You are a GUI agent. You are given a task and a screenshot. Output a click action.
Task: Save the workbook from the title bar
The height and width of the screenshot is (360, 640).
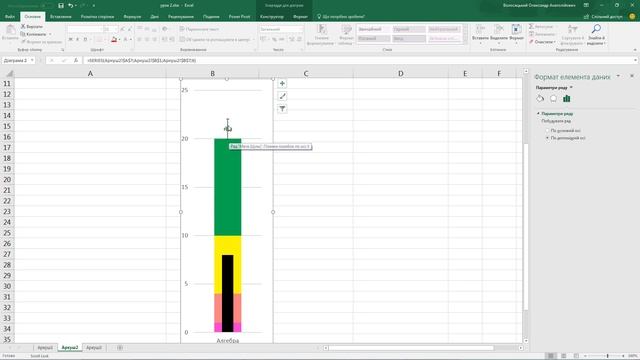pyautogui.click(x=61, y=6)
